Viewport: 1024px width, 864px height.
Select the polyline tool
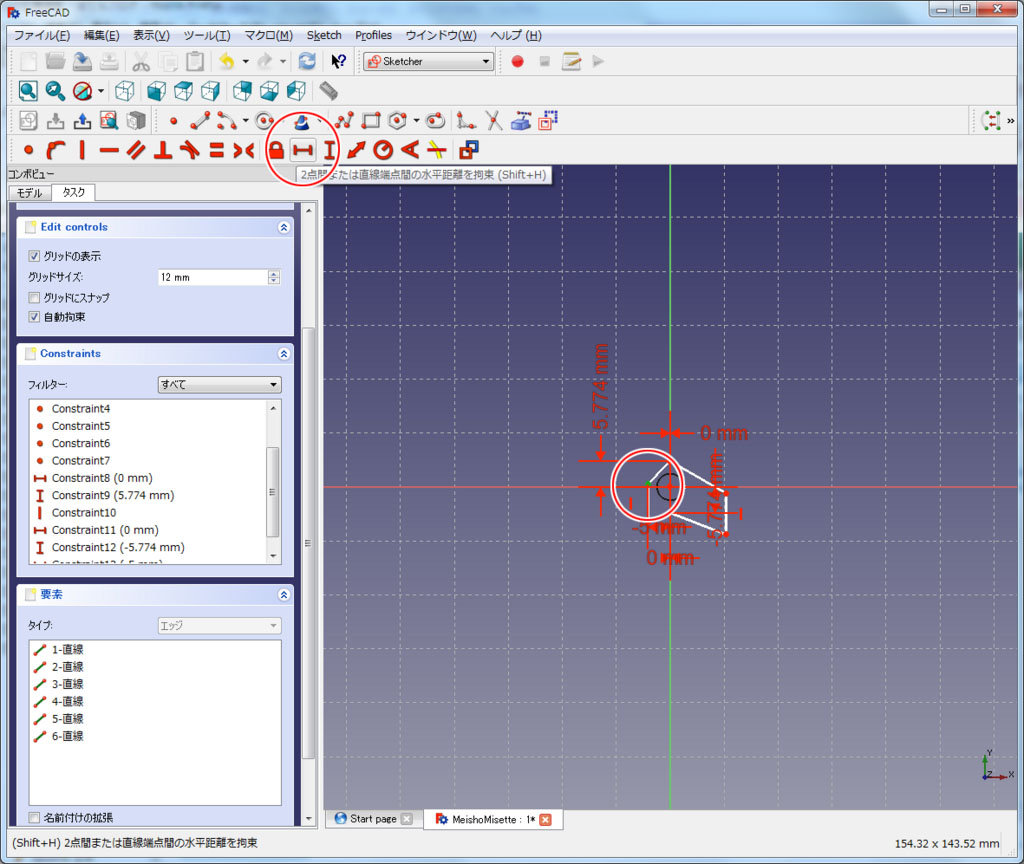pyautogui.click(x=344, y=121)
